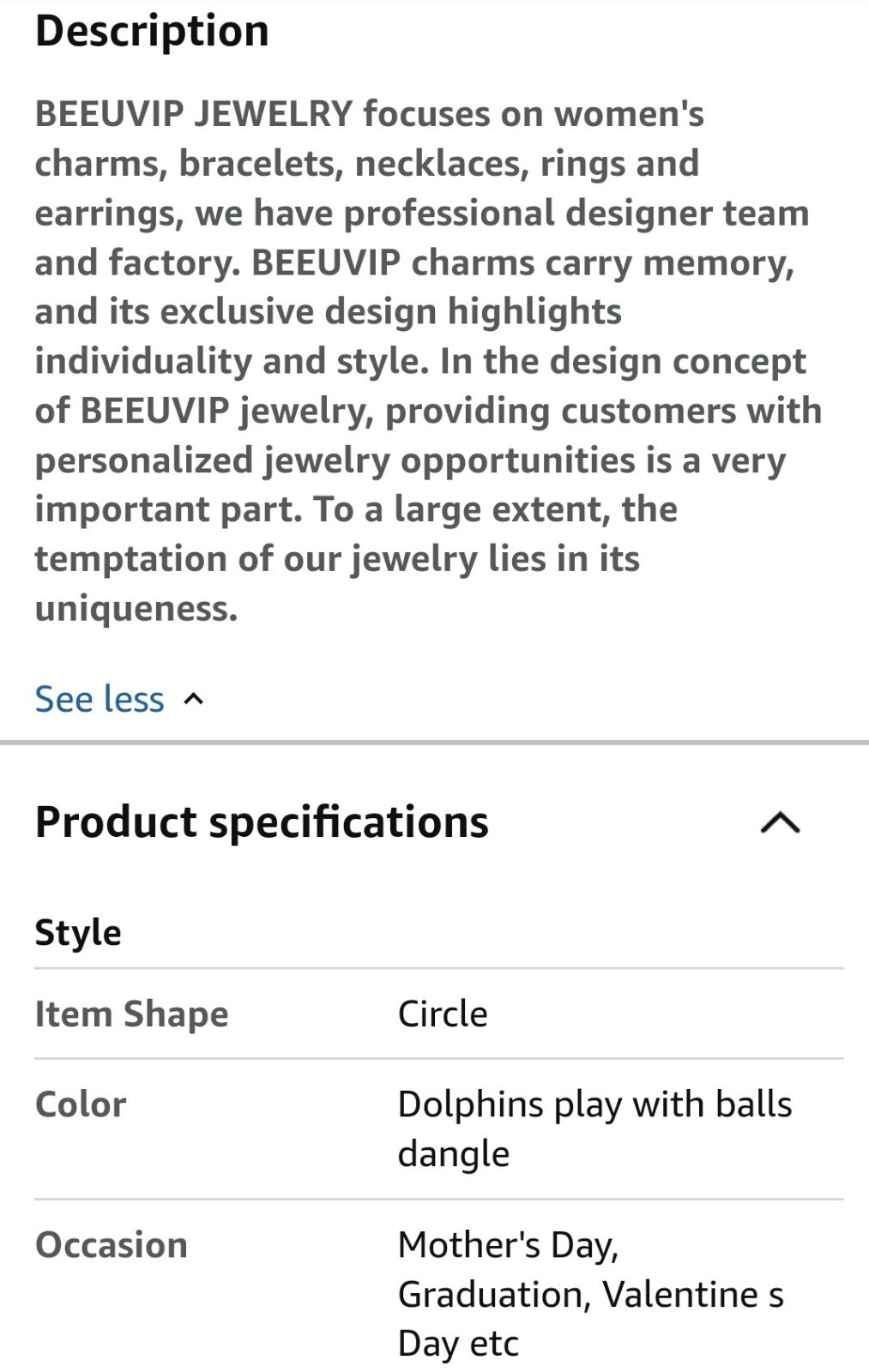Tap the divider below See less

[x=434, y=743]
